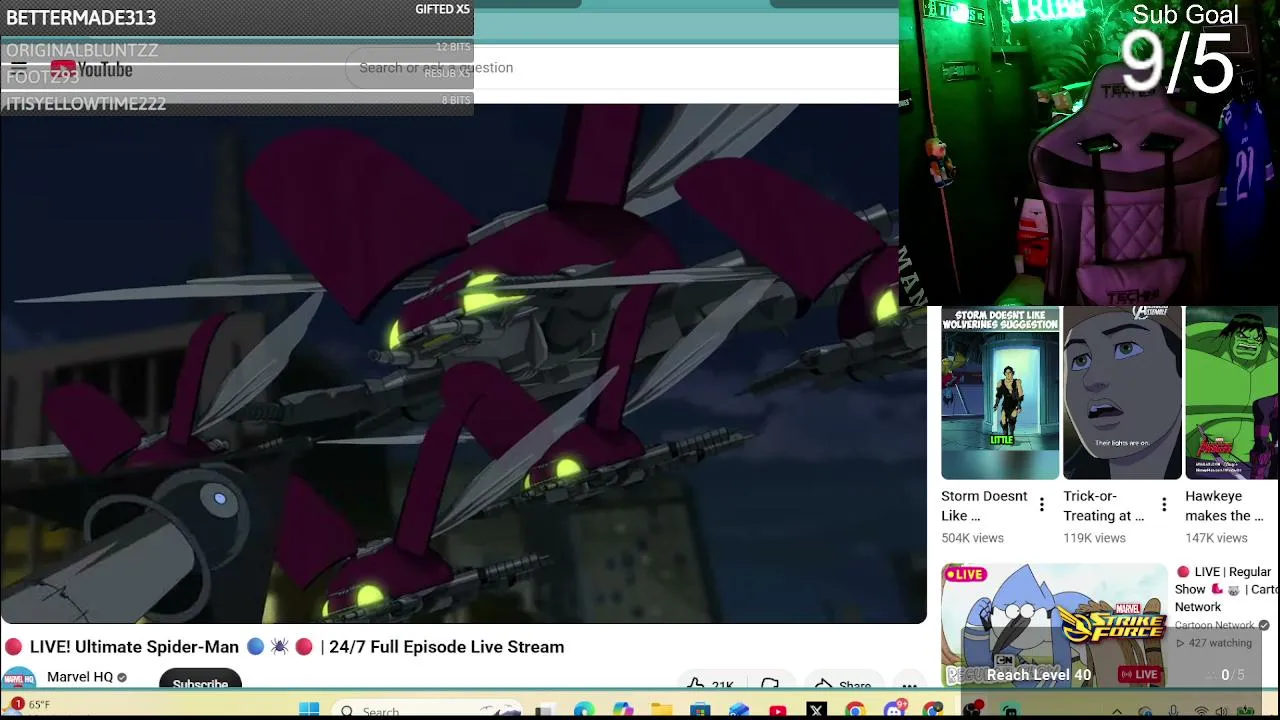Share the Ultimate Spider-Man live stream
Screen dimensions: 1280x720
click(843, 684)
